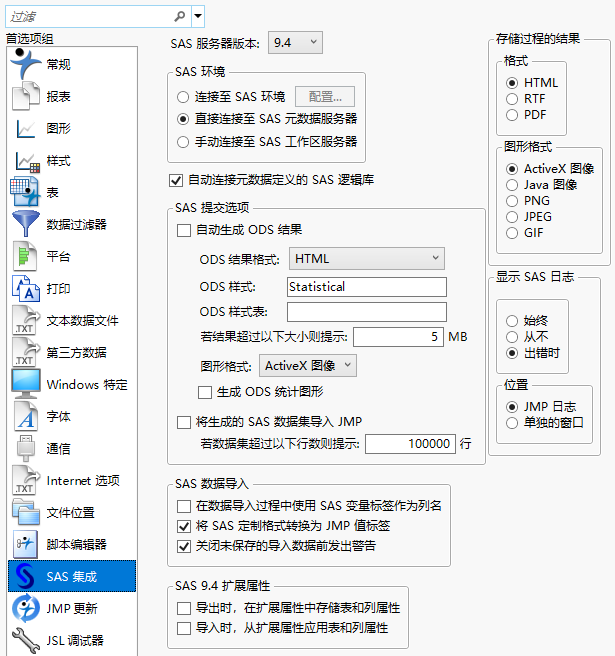
Task: Select 手动连接至 SAS 工作区服务器 radio
Action: pyautogui.click(x=183, y=142)
